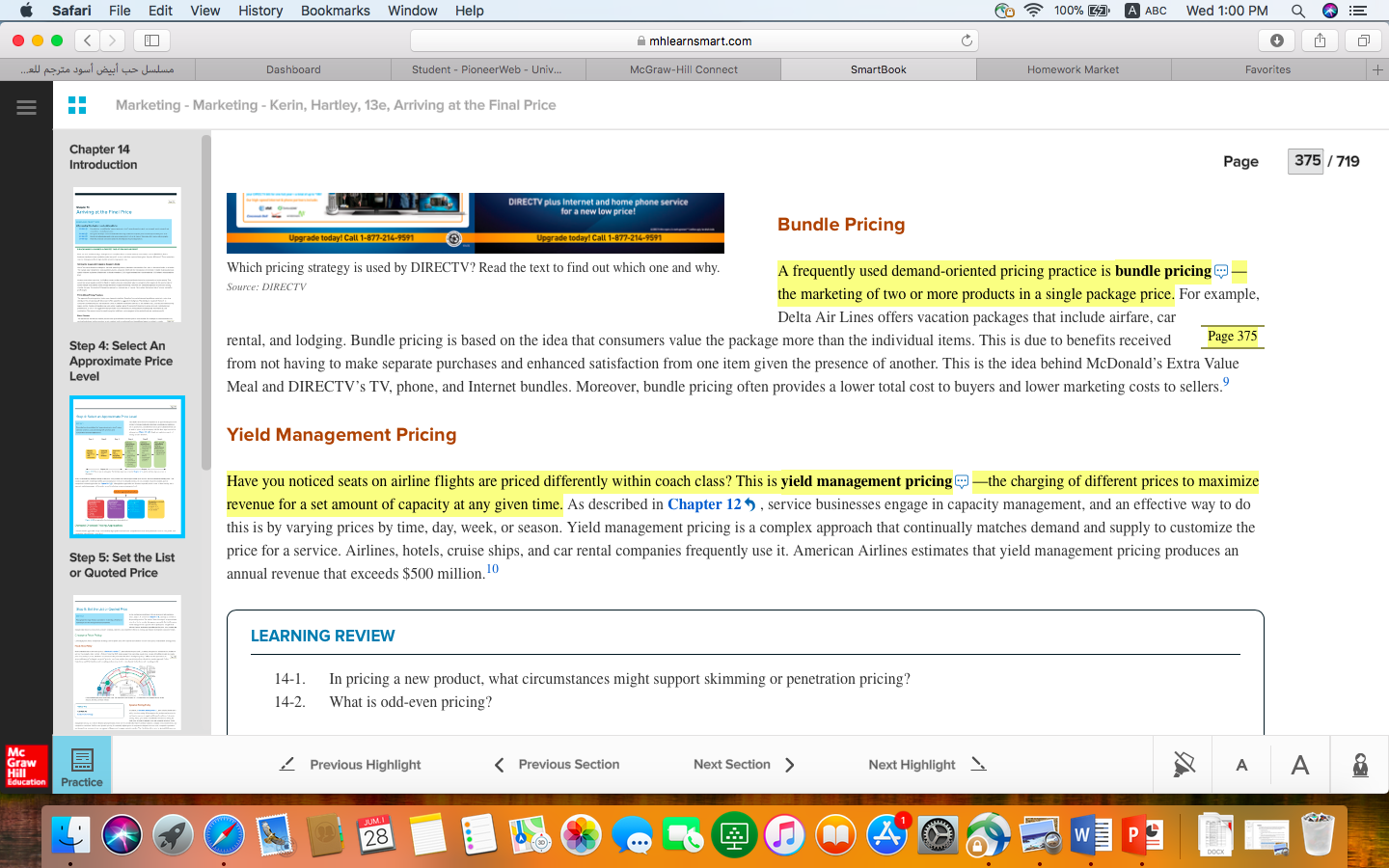
Task: Switch to the Homework Market tab
Action: tap(1073, 69)
